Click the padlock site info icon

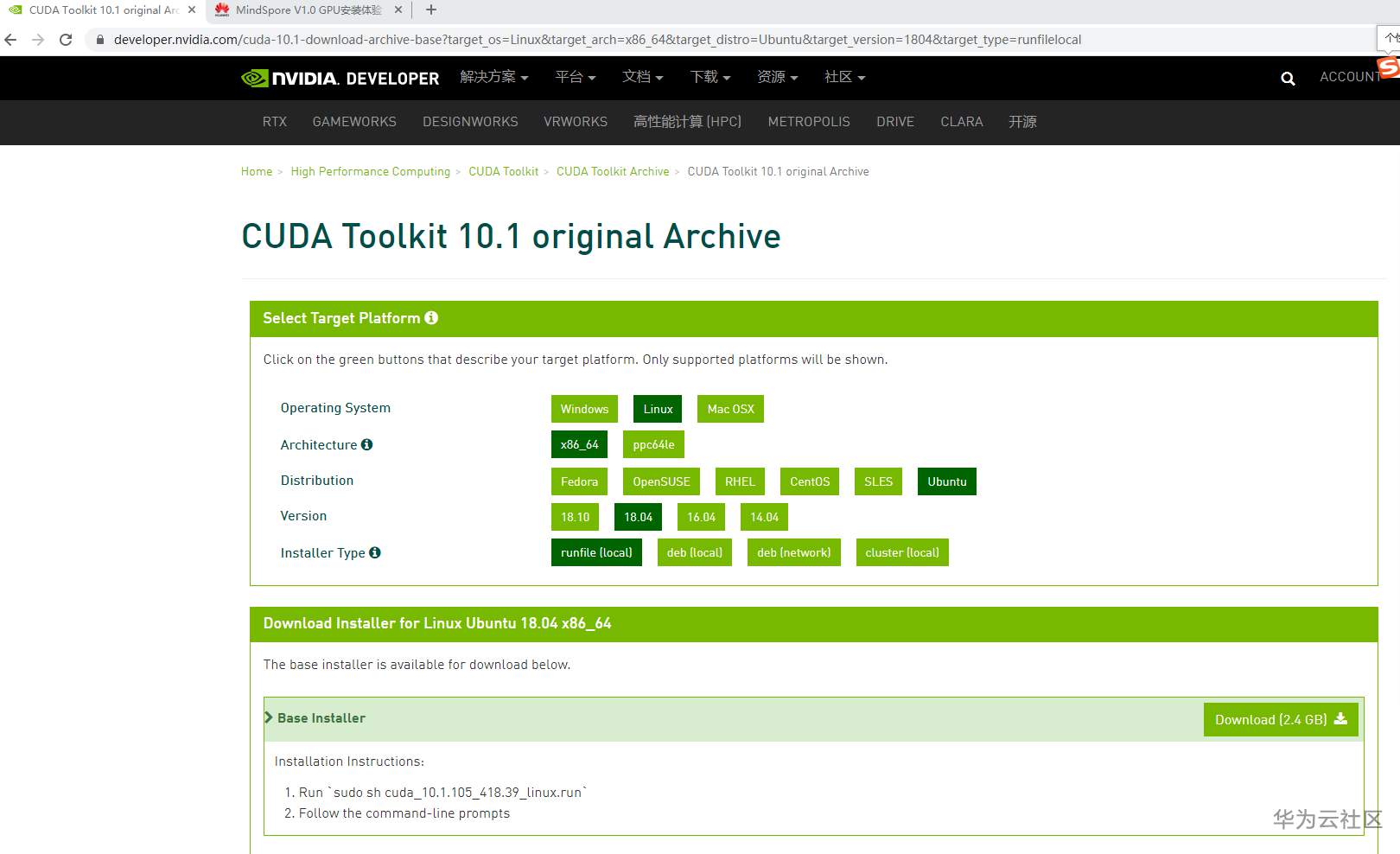point(100,40)
